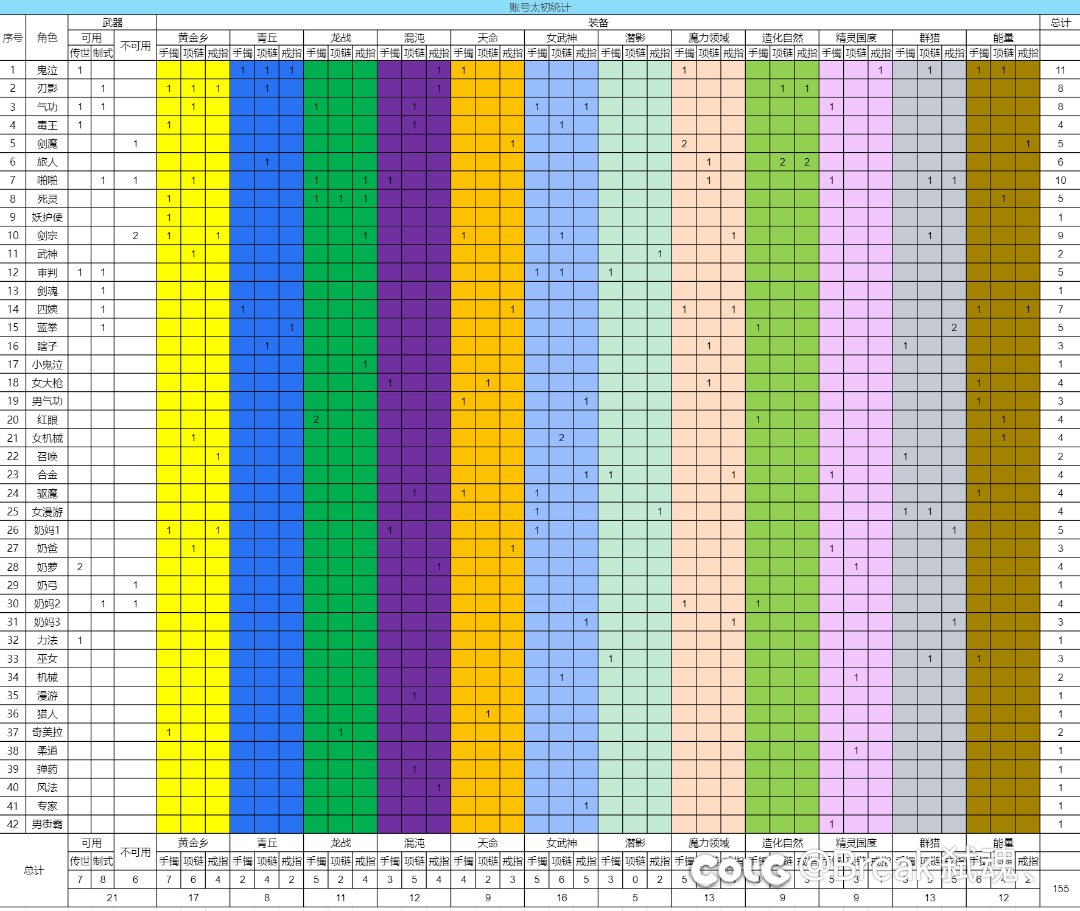Image resolution: width=1080 pixels, height=911 pixels.
Task: Click the 男气功 character cell
Action: click(47, 401)
